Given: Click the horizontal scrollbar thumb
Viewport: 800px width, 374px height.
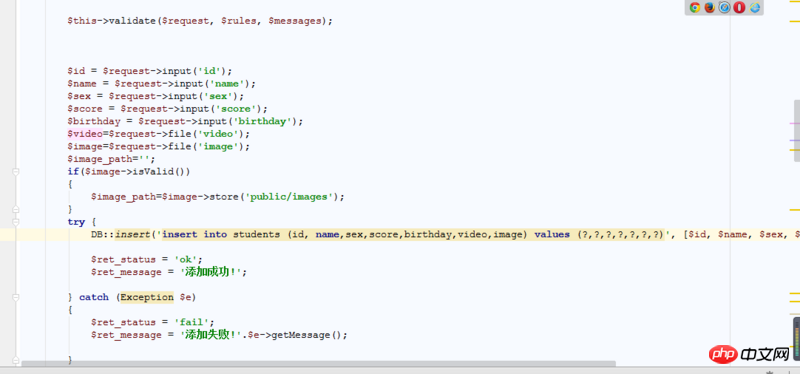Looking at the screenshot, I should [x=318, y=364].
